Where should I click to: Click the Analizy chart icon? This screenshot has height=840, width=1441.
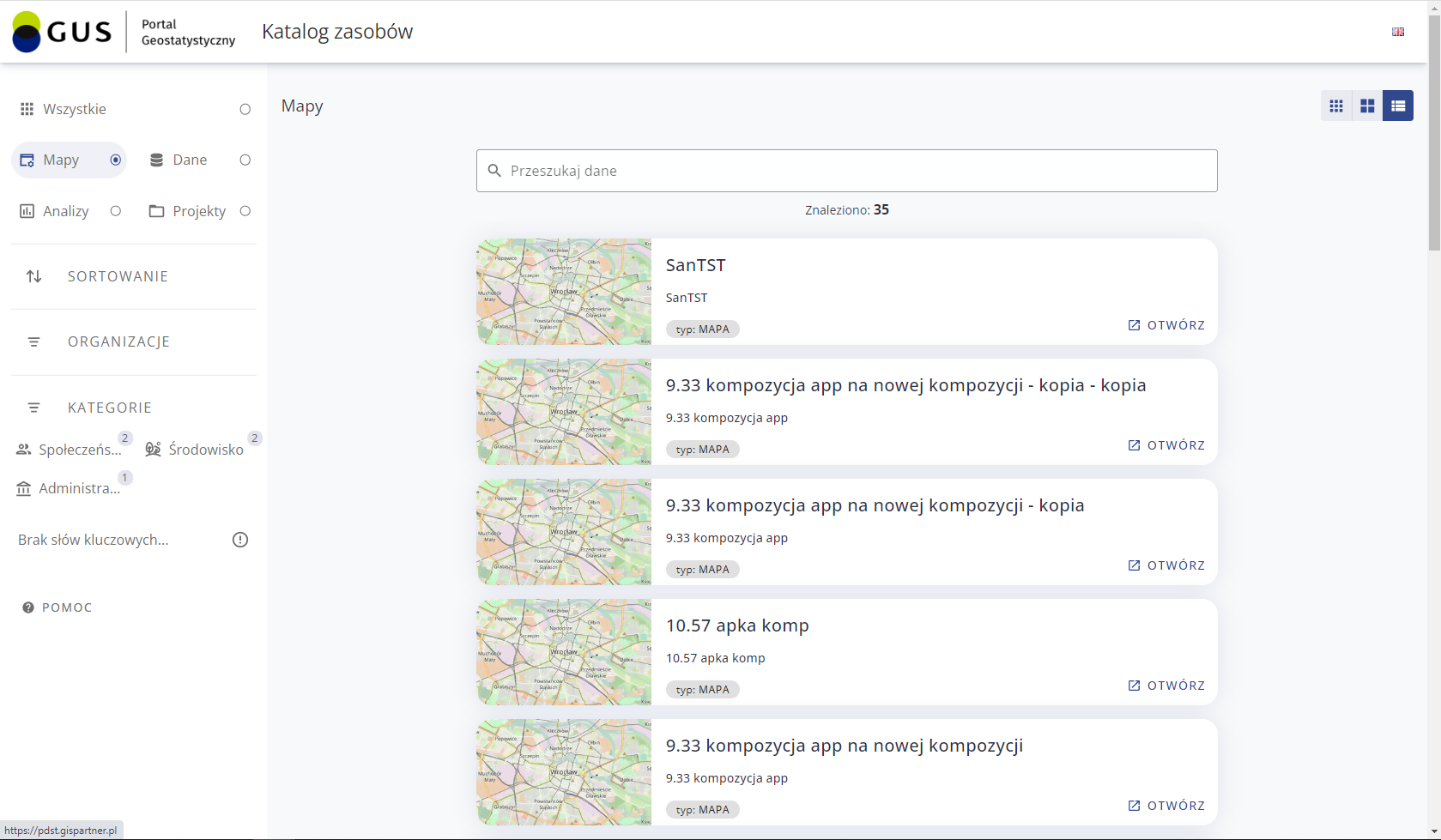pos(27,211)
